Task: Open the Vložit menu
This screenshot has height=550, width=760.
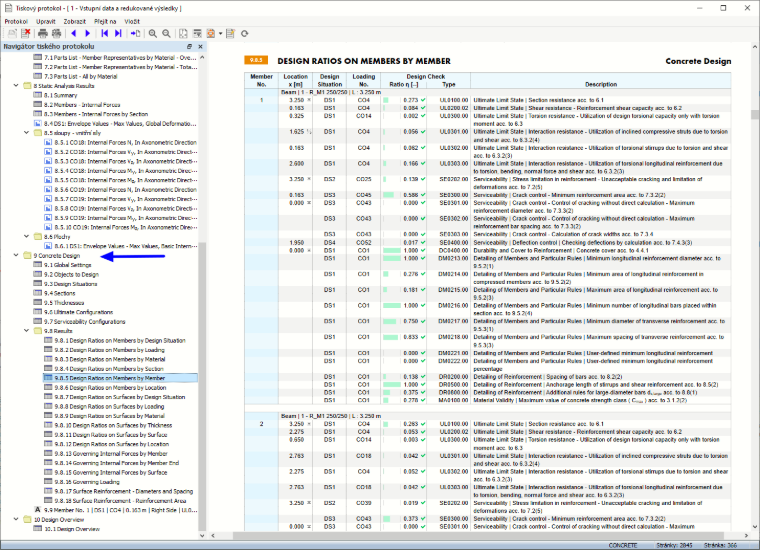Action: [x=132, y=21]
